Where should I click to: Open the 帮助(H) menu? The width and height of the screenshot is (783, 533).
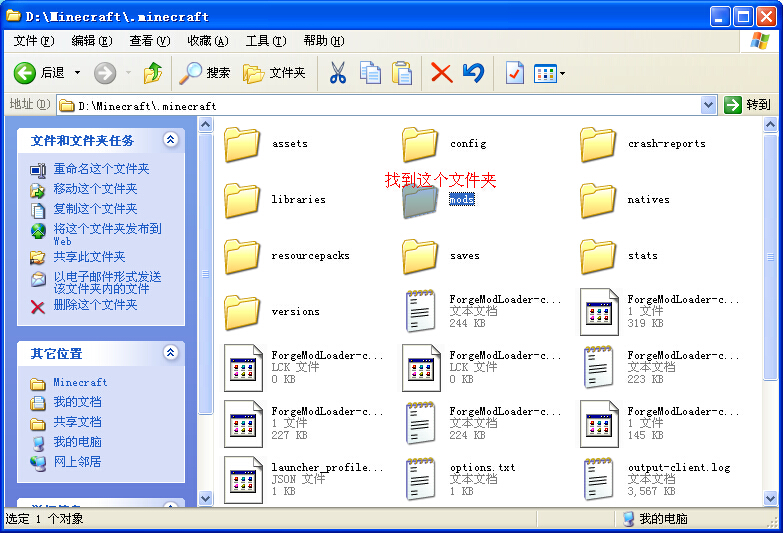324,41
